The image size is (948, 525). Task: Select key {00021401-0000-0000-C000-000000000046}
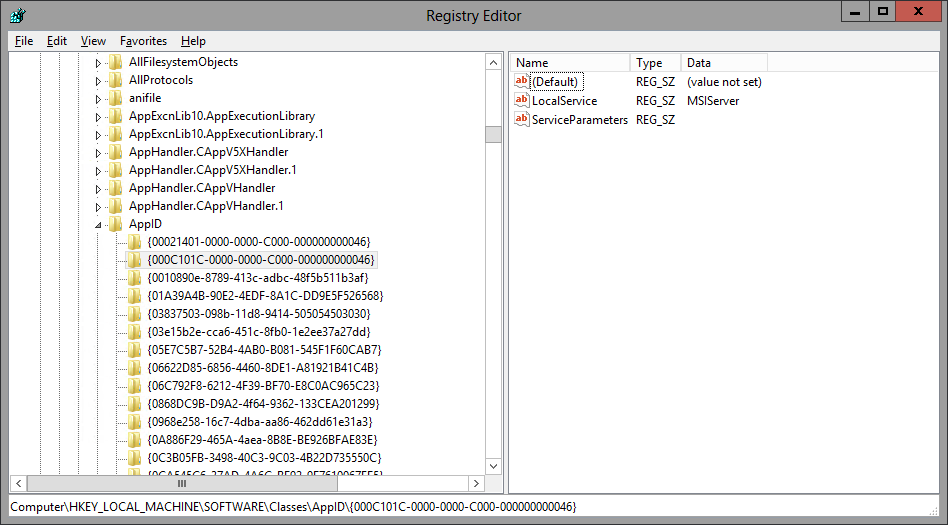tap(259, 242)
